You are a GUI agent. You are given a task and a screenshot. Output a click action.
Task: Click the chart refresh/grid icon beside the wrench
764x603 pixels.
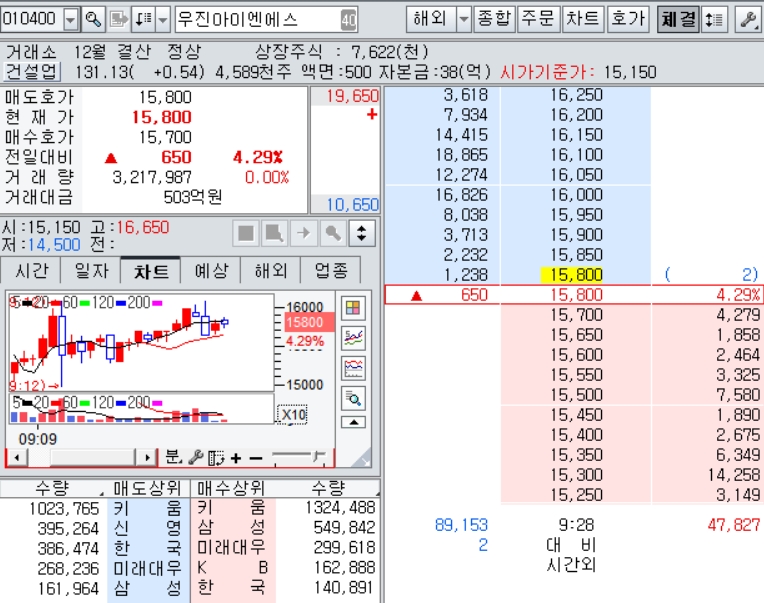[216, 458]
